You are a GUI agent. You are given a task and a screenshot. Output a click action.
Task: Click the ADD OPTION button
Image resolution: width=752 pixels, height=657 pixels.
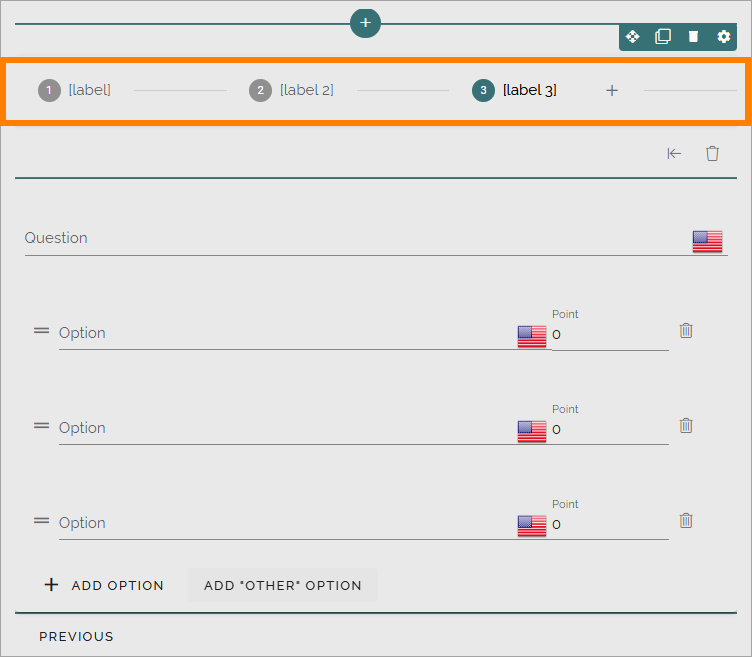(x=104, y=585)
